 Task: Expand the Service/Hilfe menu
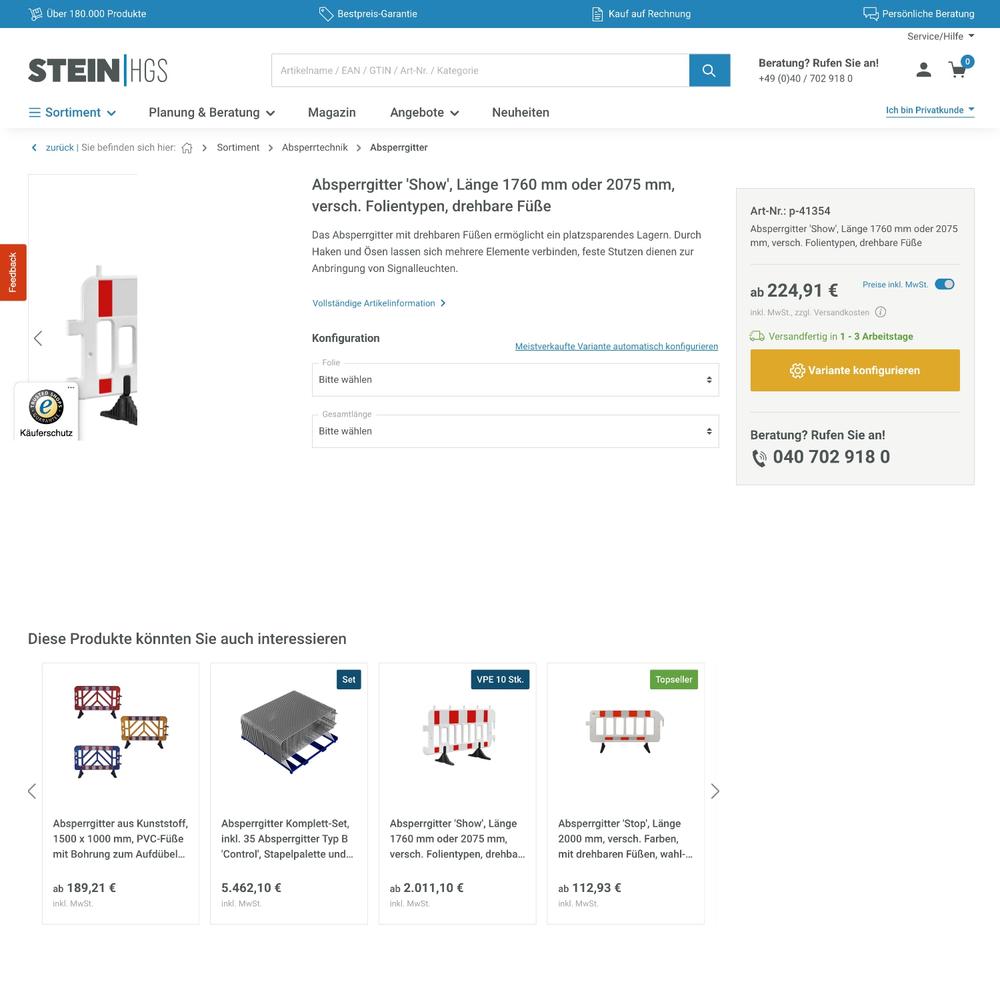[x=940, y=36]
